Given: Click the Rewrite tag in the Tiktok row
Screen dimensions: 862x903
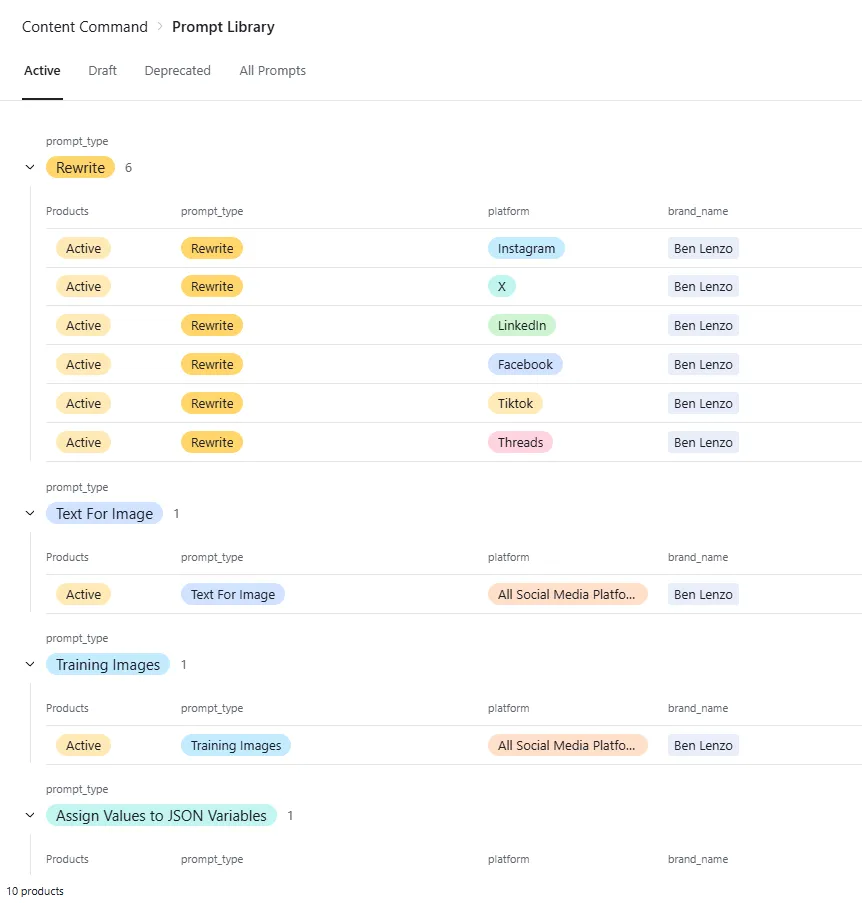Looking at the screenshot, I should [212, 404].
